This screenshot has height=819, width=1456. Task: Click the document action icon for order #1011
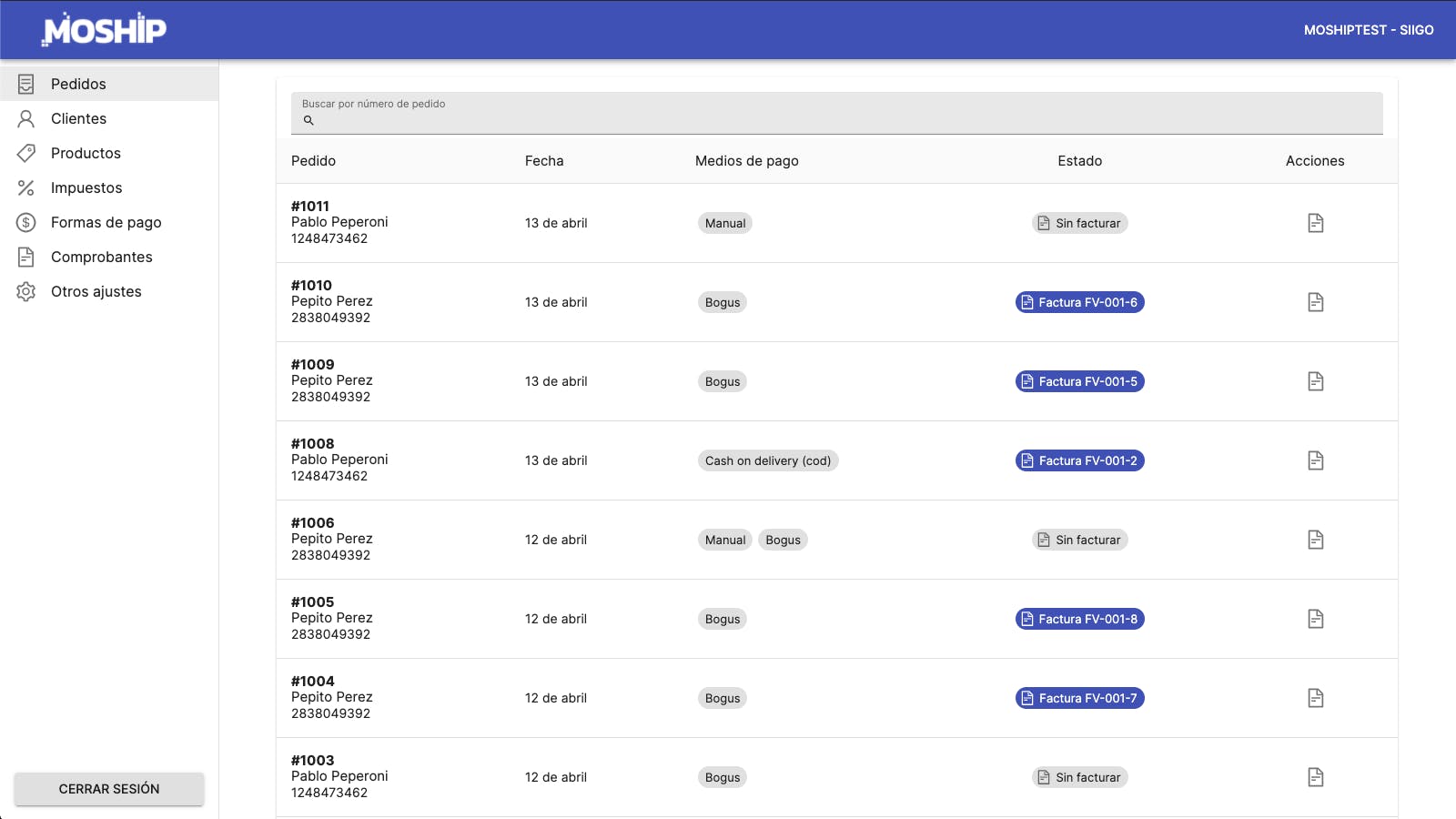[1315, 223]
